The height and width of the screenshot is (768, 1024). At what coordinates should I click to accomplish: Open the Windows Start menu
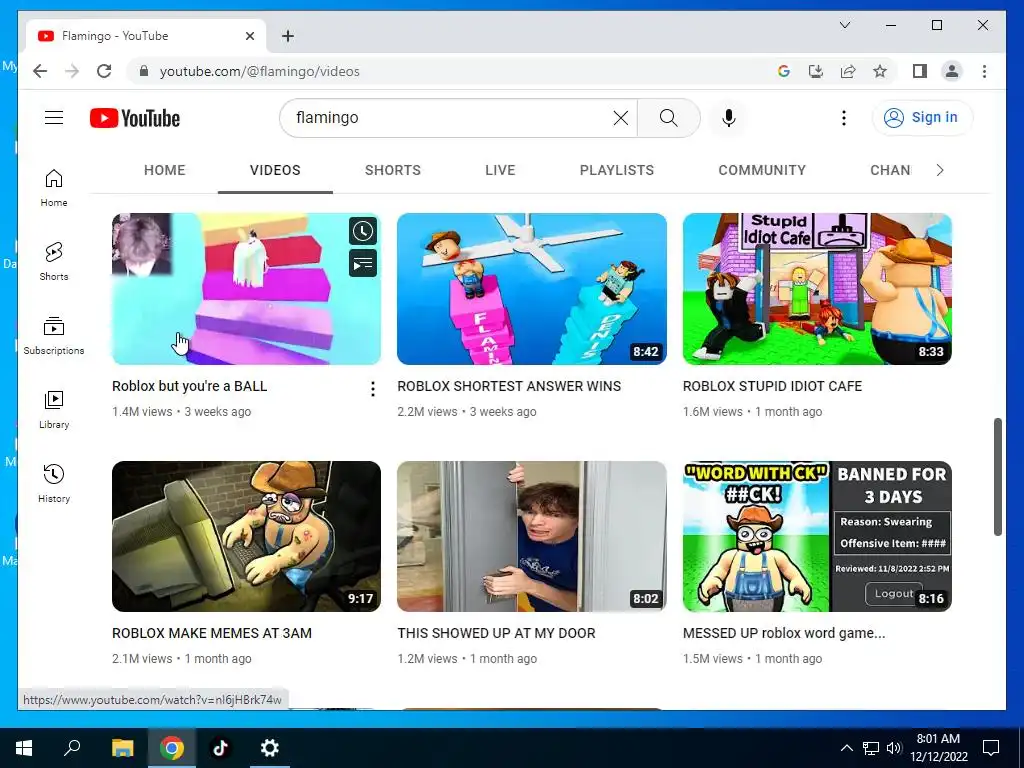coord(24,748)
